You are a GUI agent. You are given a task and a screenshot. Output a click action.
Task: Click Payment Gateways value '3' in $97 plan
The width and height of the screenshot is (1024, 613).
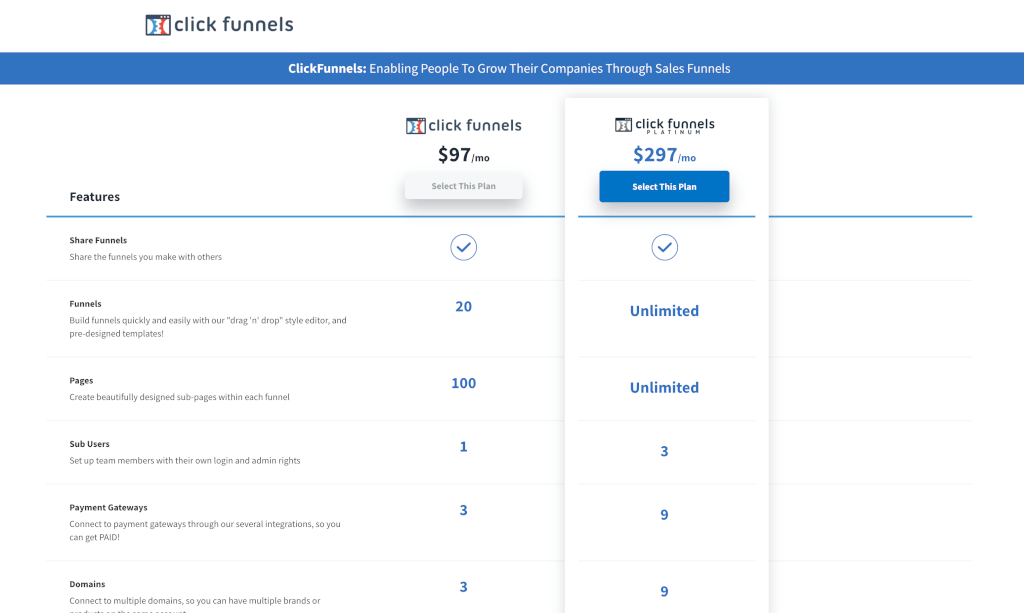point(464,510)
